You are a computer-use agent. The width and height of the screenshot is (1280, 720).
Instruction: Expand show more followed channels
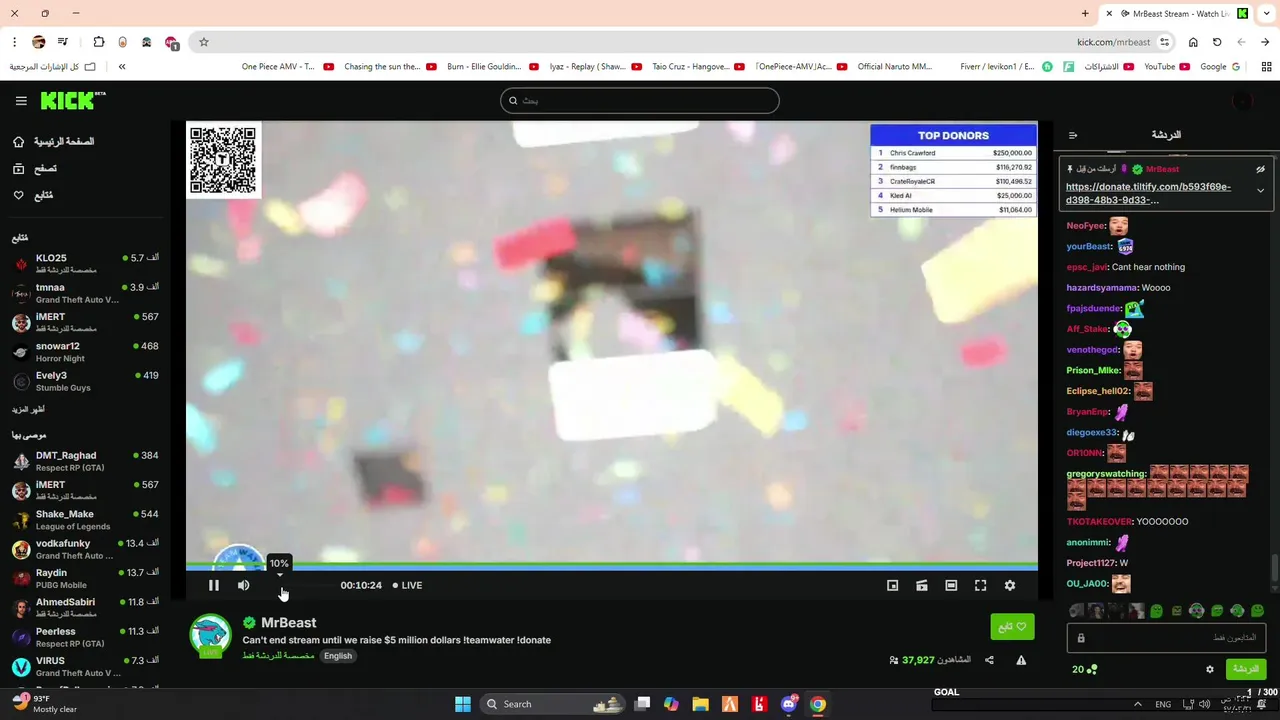pyautogui.click(x=28, y=410)
